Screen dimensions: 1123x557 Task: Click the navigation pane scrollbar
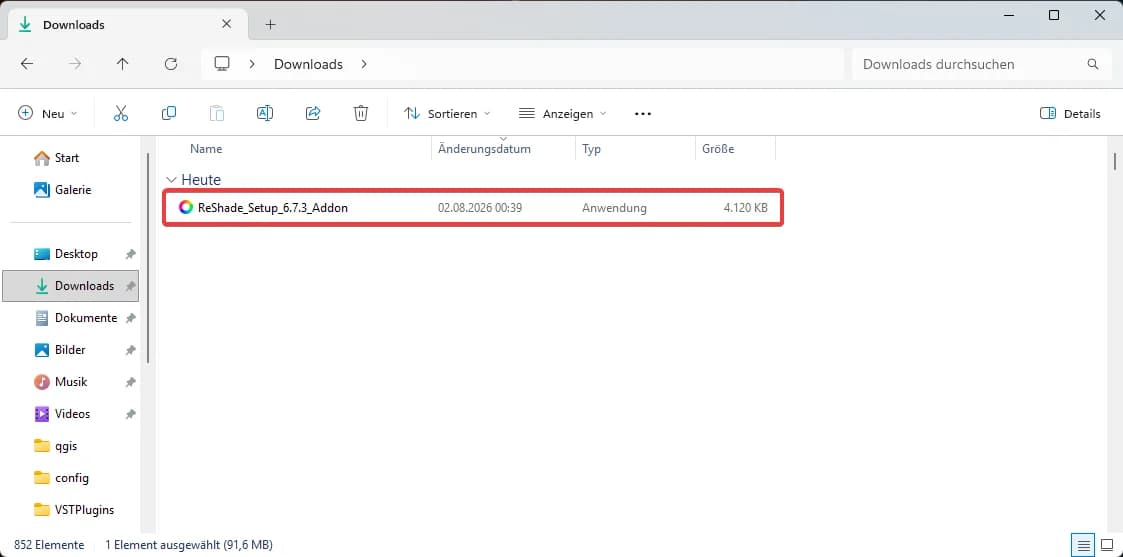(148, 258)
